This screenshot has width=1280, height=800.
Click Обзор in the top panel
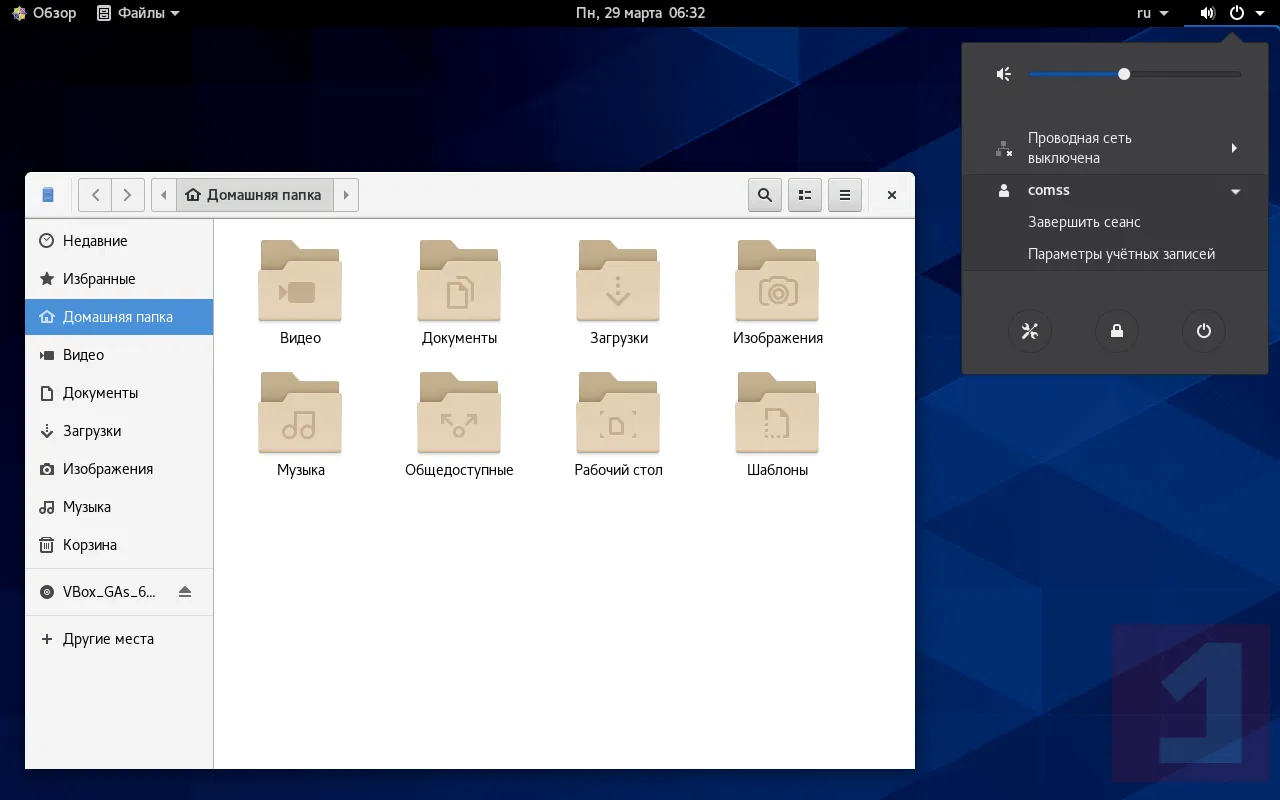(44, 13)
